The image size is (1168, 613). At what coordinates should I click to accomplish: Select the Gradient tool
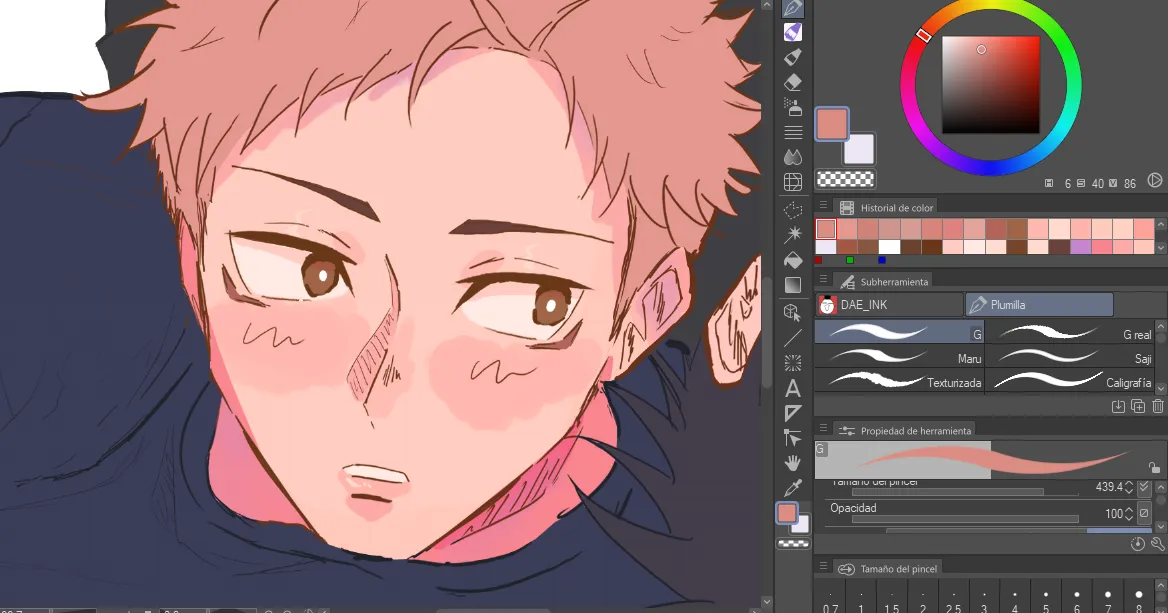pyautogui.click(x=793, y=285)
